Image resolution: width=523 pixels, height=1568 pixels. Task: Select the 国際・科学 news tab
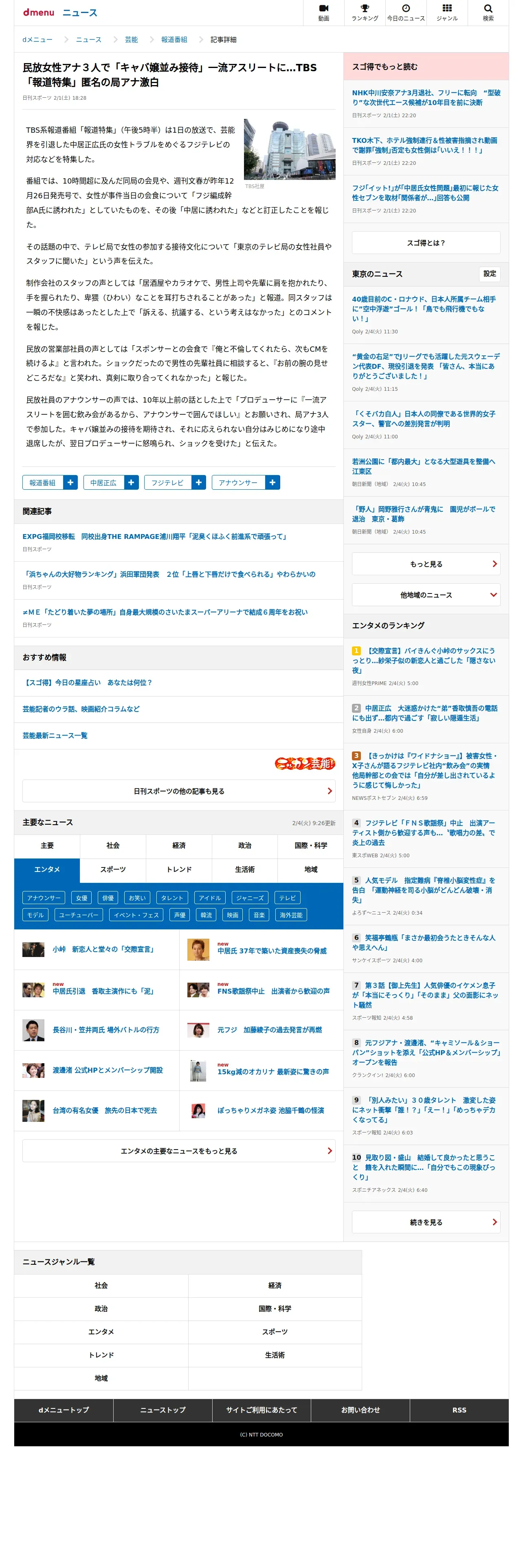coord(310,845)
